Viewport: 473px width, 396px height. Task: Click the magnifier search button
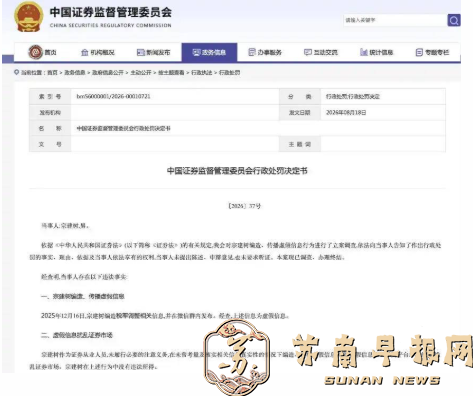click(x=454, y=20)
